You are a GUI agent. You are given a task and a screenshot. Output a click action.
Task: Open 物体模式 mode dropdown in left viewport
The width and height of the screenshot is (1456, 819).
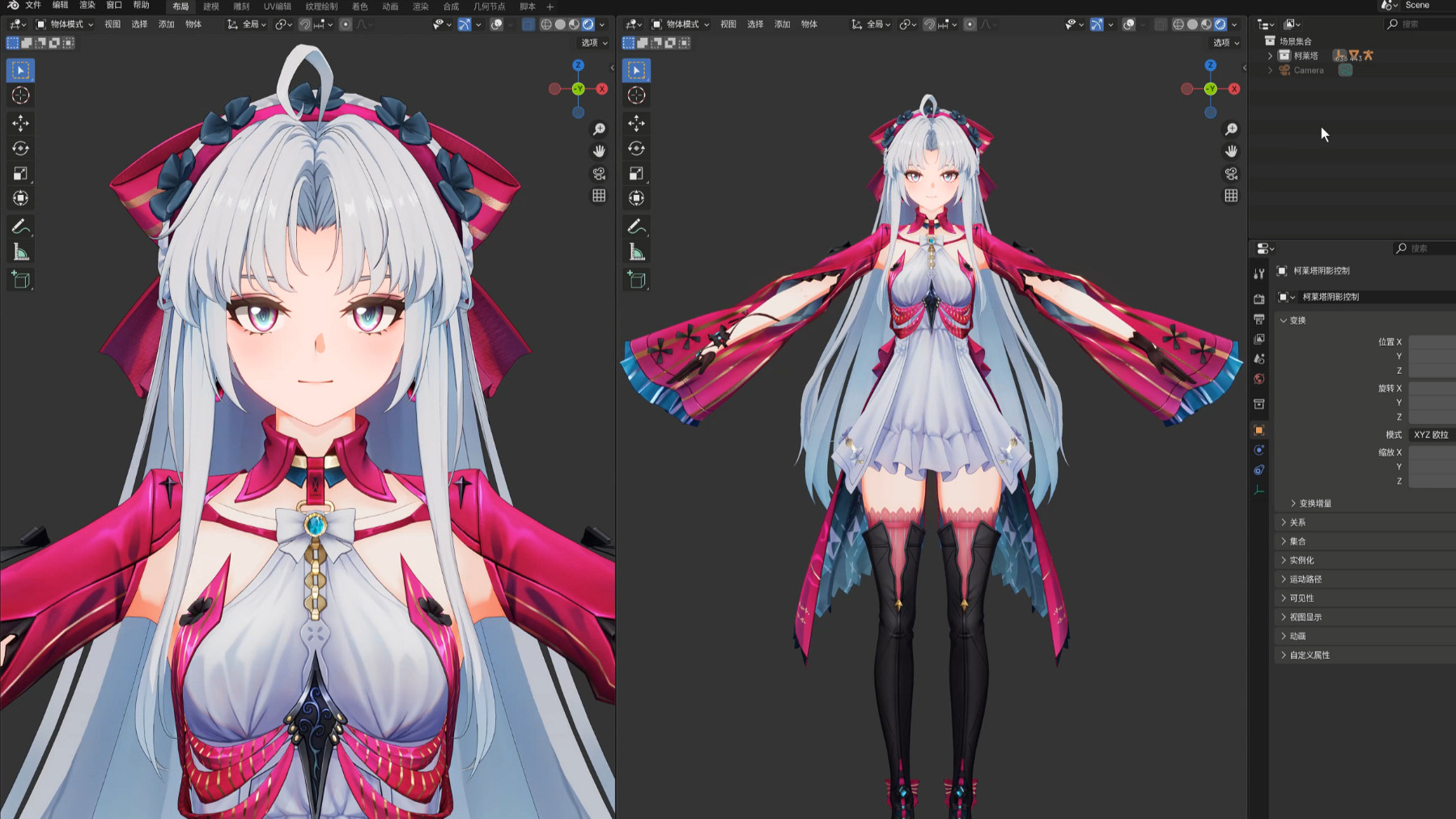[x=65, y=24]
